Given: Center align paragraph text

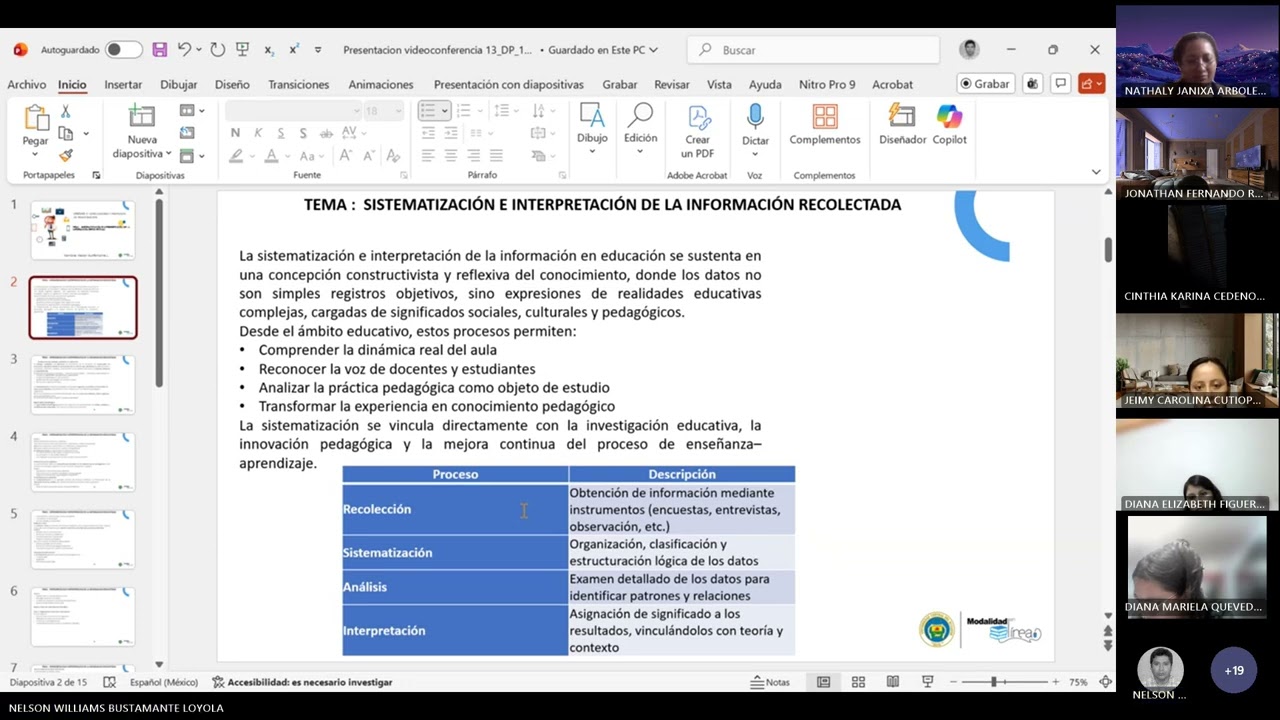Looking at the screenshot, I should pos(451,156).
